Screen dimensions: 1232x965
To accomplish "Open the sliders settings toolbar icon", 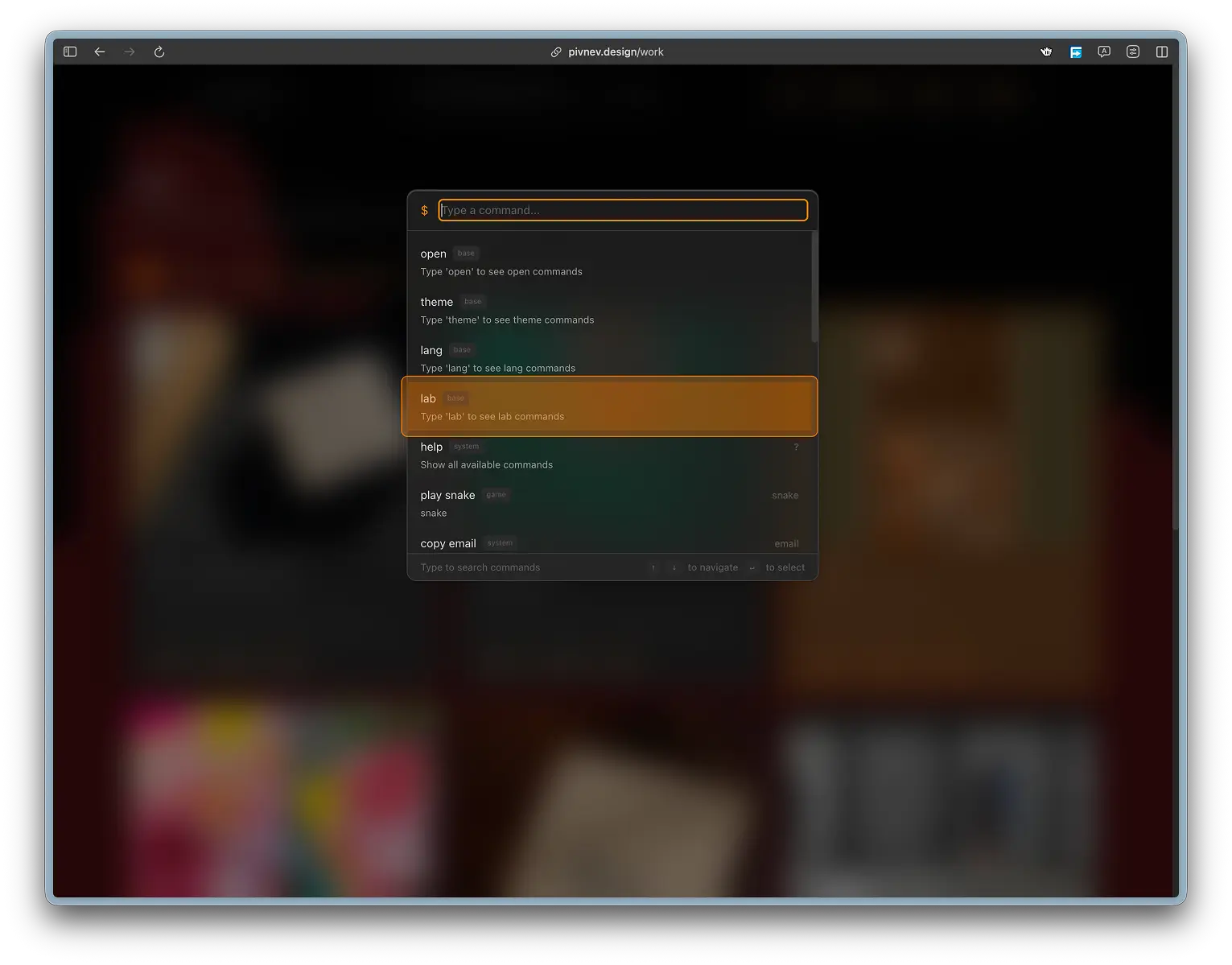I will coord(1133,52).
